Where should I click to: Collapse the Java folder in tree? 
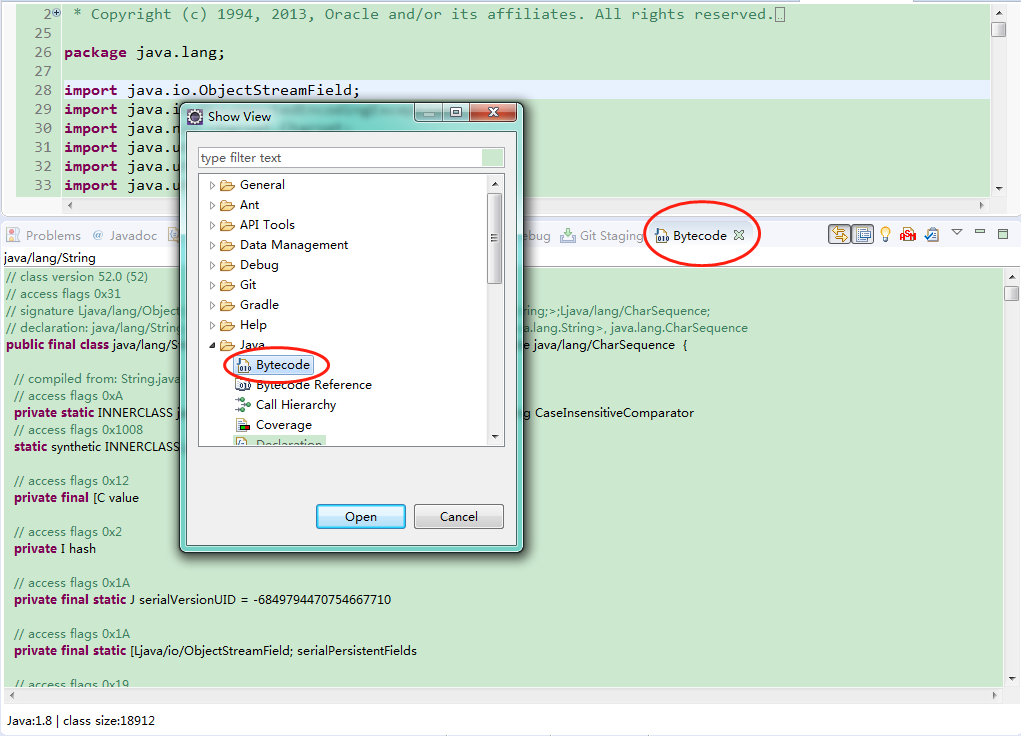pyautogui.click(x=212, y=345)
